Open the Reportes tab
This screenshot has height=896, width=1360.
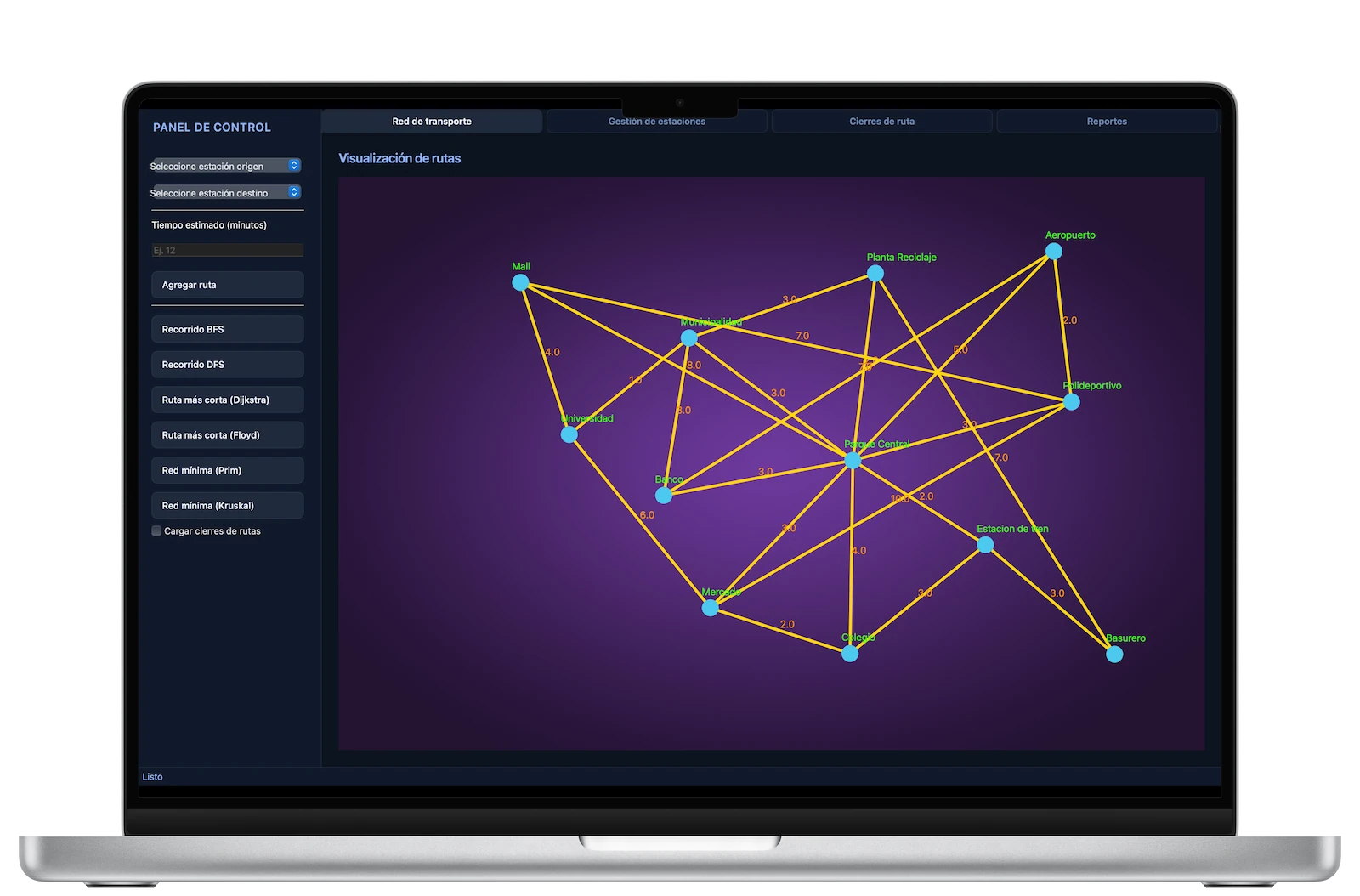point(1107,121)
